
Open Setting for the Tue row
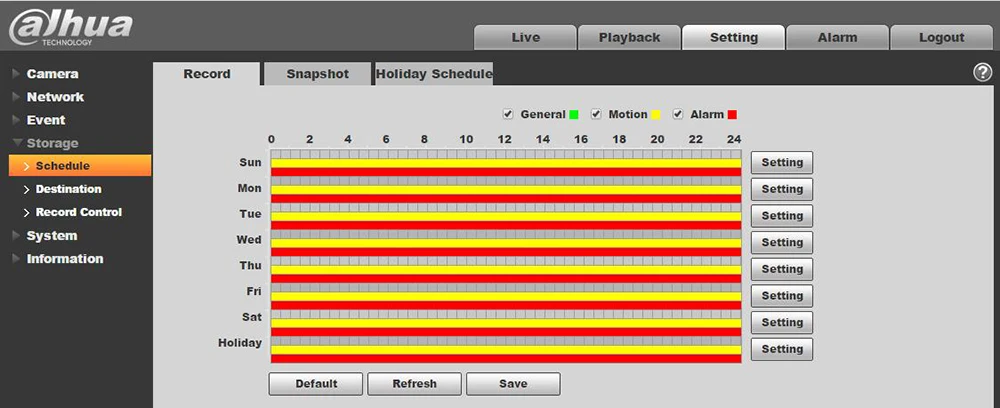click(782, 216)
